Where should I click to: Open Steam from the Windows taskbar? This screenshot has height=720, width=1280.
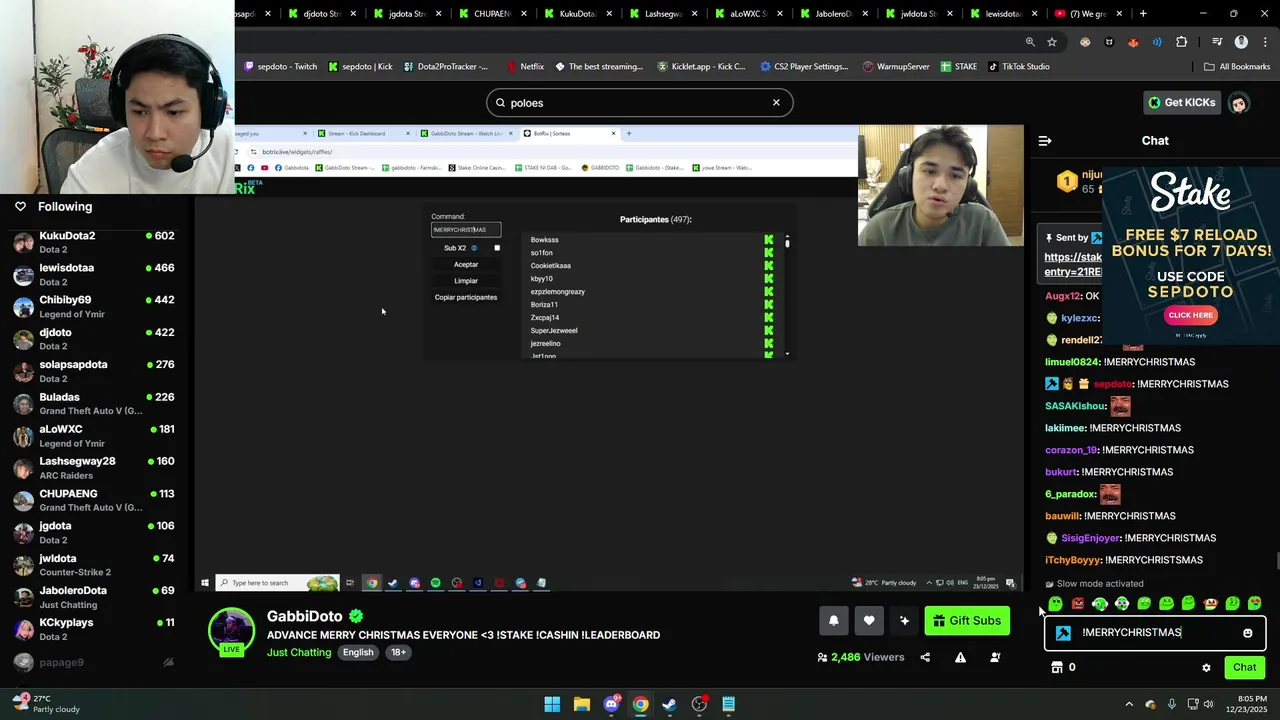[x=670, y=704]
